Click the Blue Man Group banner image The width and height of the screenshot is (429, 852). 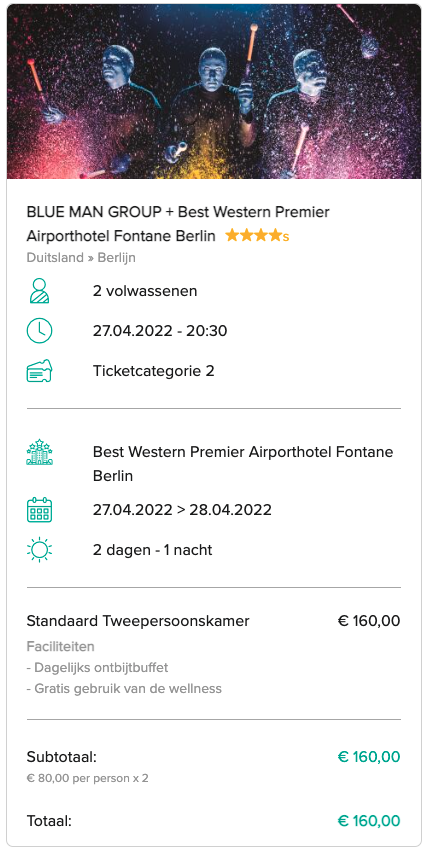(x=214, y=92)
